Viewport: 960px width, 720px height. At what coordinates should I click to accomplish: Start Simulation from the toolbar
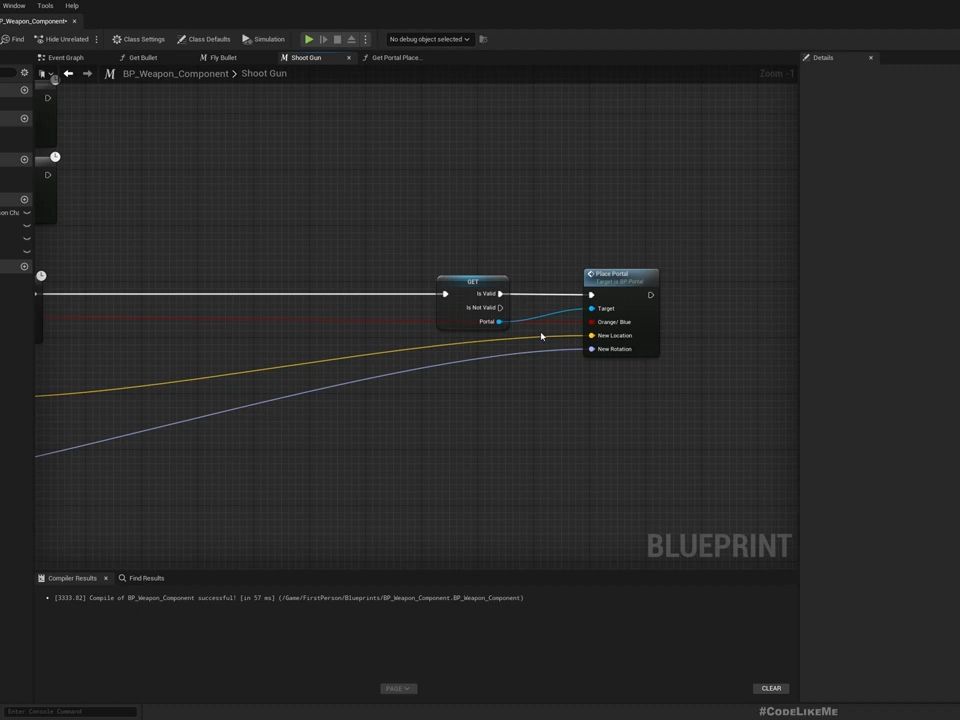[263, 39]
